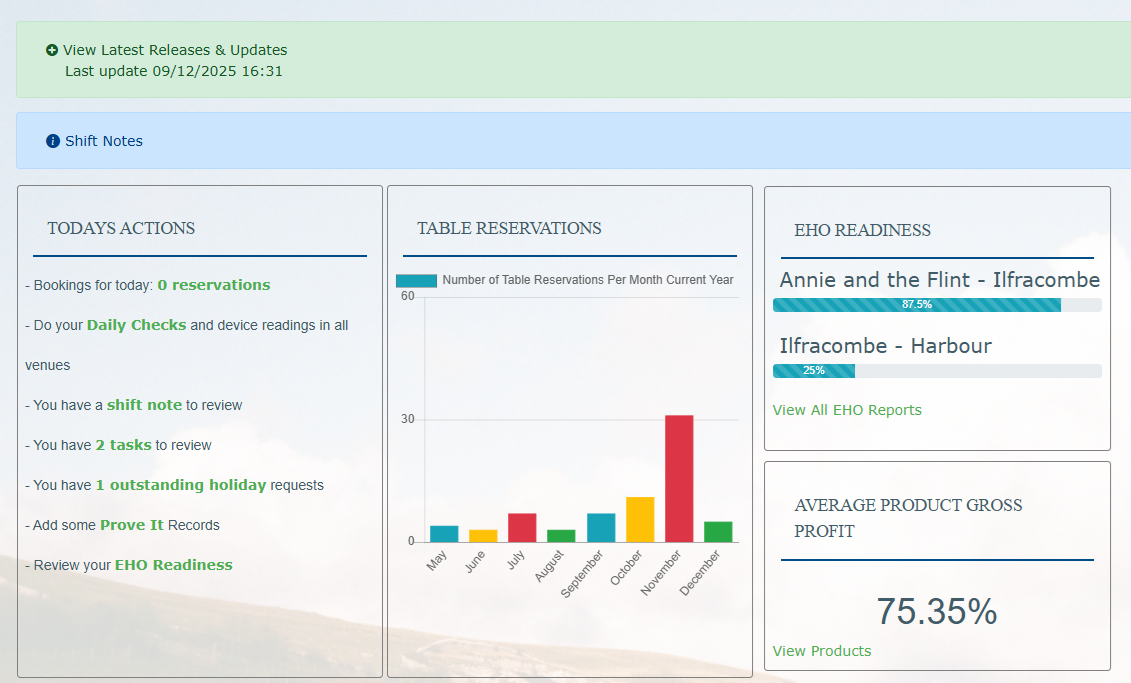Open Daily Checks link
Image resolution: width=1131 pixels, height=683 pixels.
(136, 325)
